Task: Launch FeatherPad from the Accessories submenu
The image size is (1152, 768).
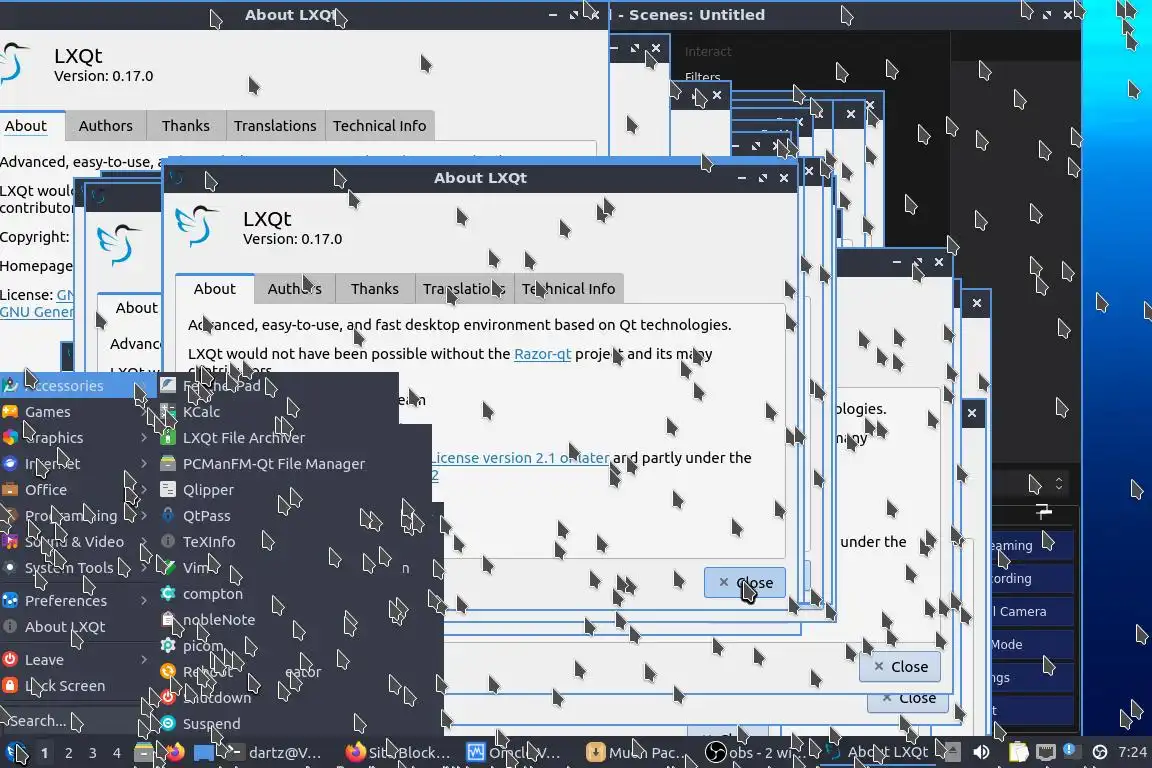Action: 278,385
